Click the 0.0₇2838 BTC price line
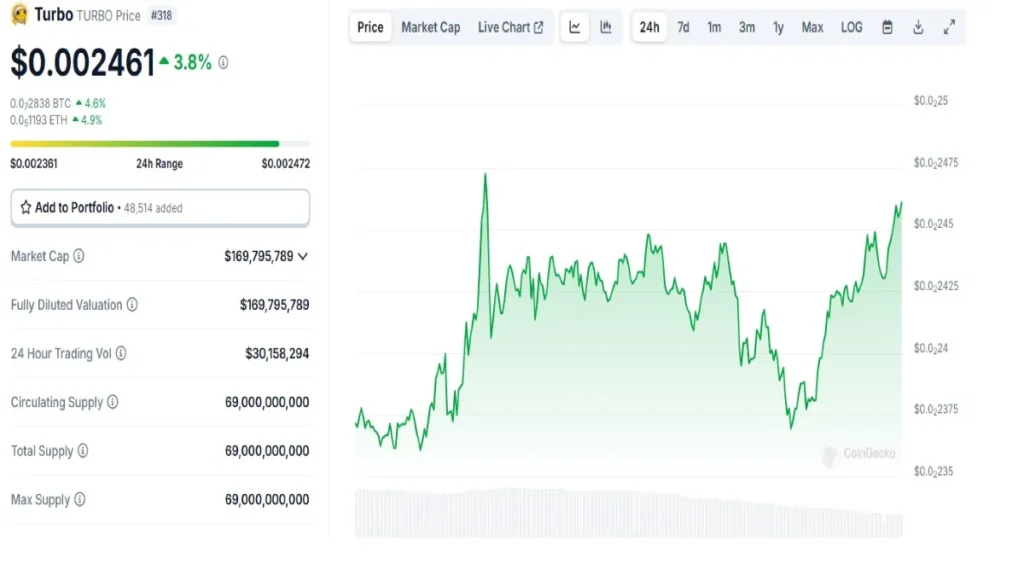The height and width of the screenshot is (576, 1024). click(x=57, y=103)
